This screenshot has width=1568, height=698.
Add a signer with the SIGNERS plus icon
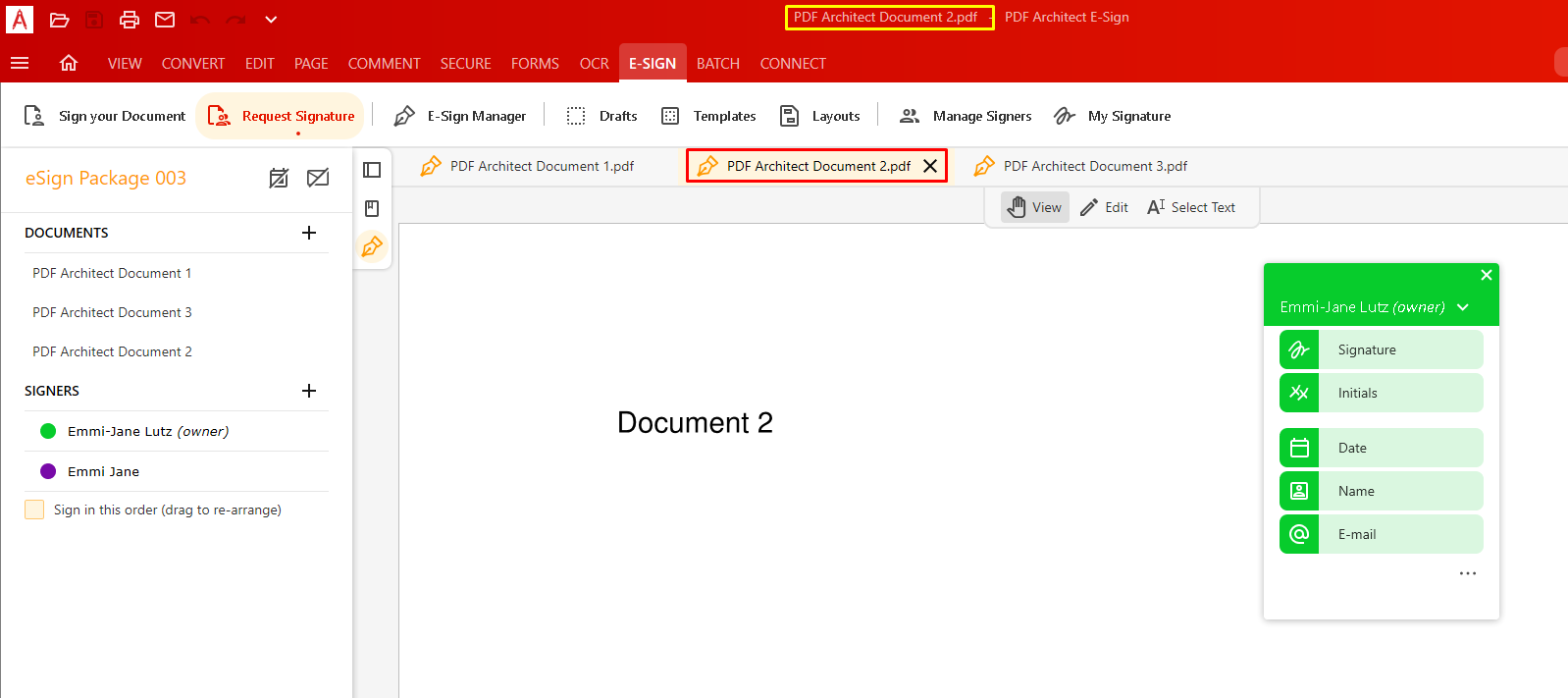[x=309, y=391]
